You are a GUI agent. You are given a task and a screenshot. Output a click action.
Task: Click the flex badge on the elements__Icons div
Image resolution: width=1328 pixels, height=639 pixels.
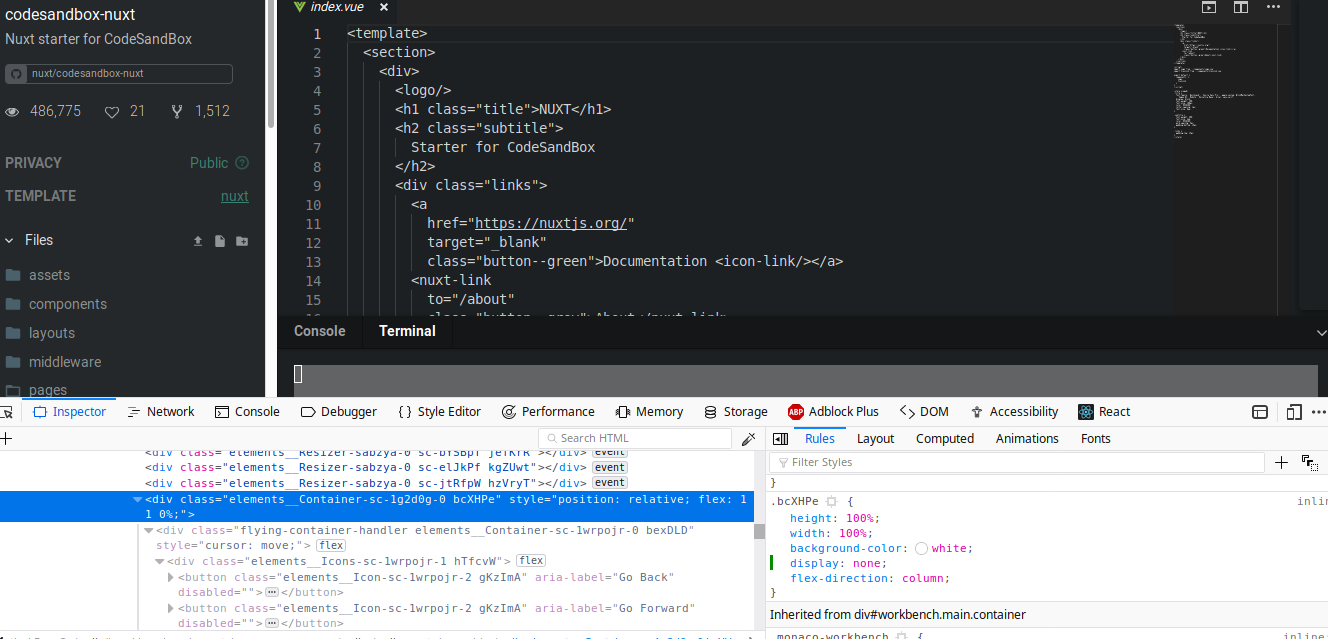tap(531, 561)
